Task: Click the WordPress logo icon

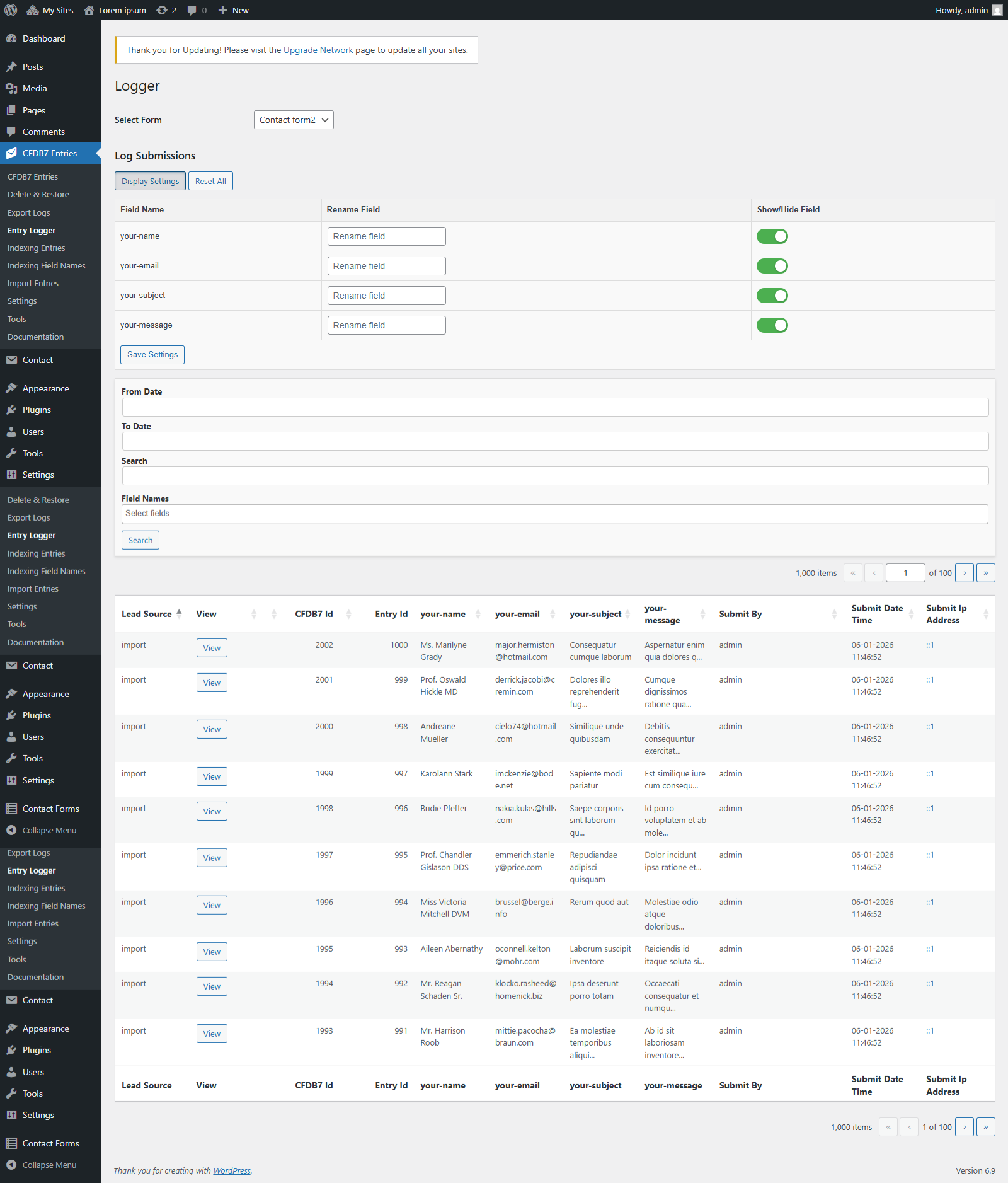Action: [11, 10]
